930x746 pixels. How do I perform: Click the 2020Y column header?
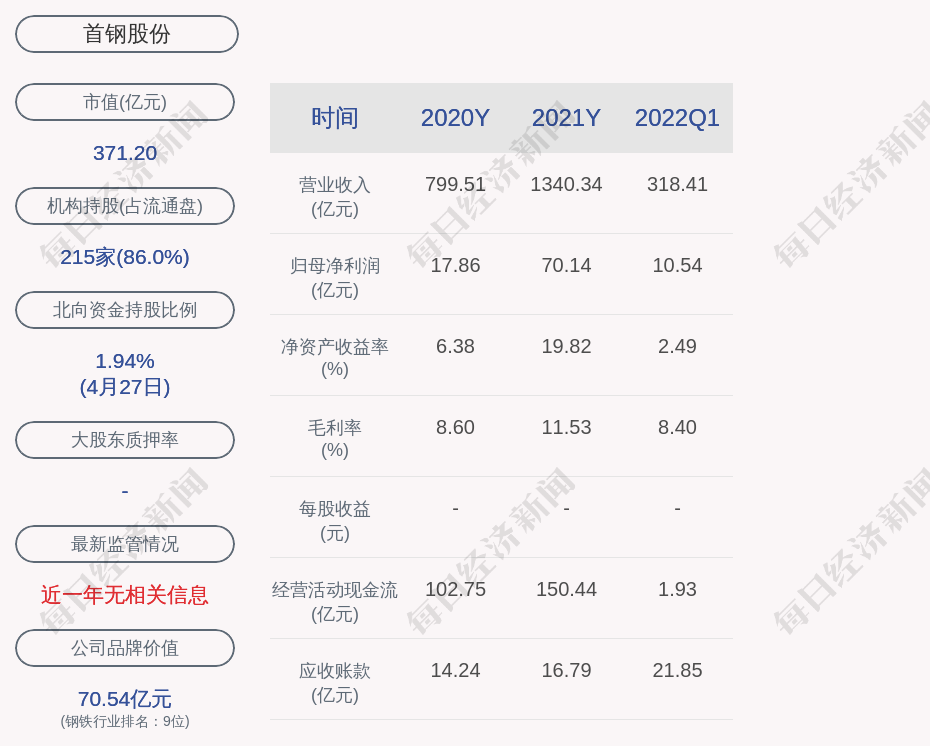(455, 117)
